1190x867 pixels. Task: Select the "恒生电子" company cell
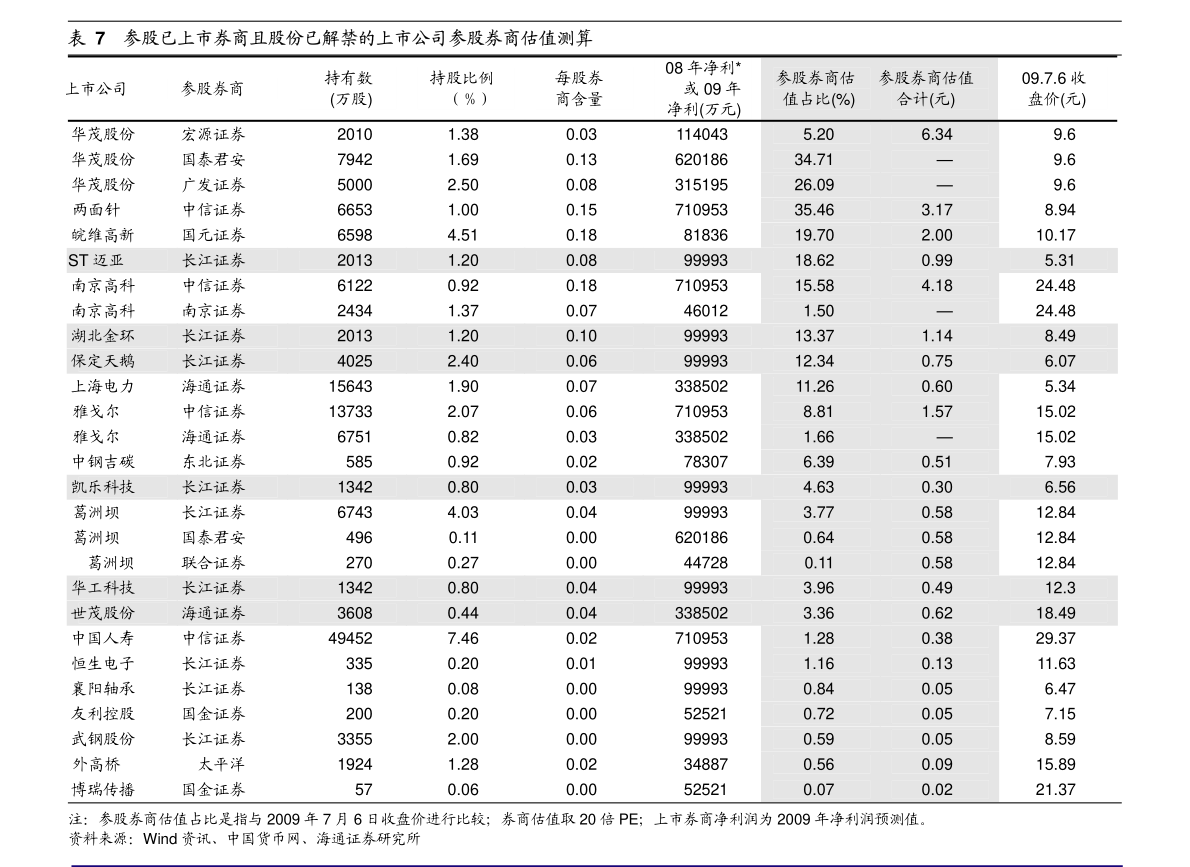point(103,664)
